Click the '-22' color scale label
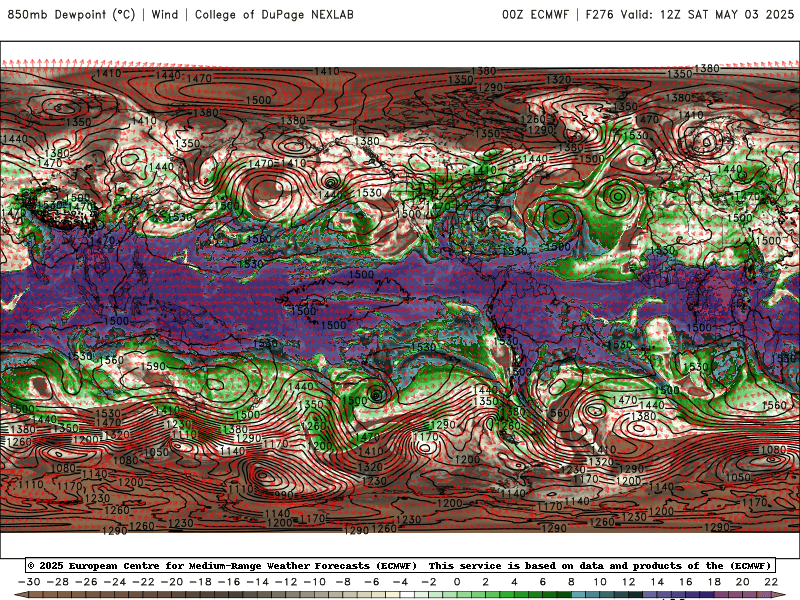Image resolution: width=800 pixels, height=600 pixels. click(x=143, y=582)
